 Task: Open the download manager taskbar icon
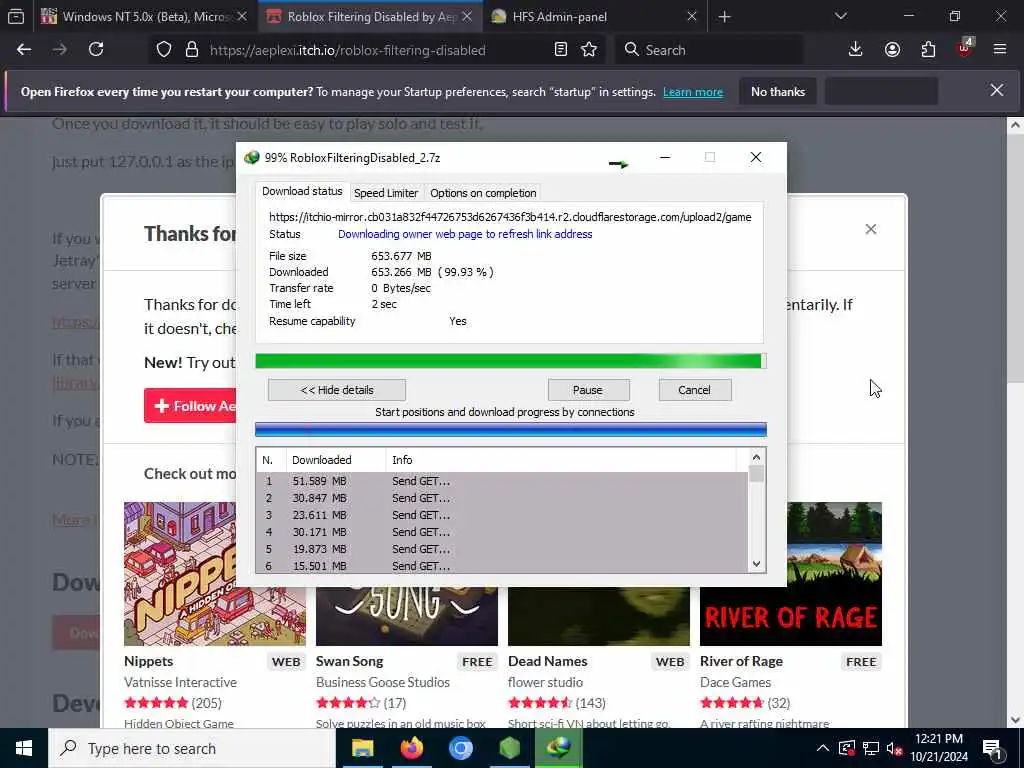pos(558,748)
